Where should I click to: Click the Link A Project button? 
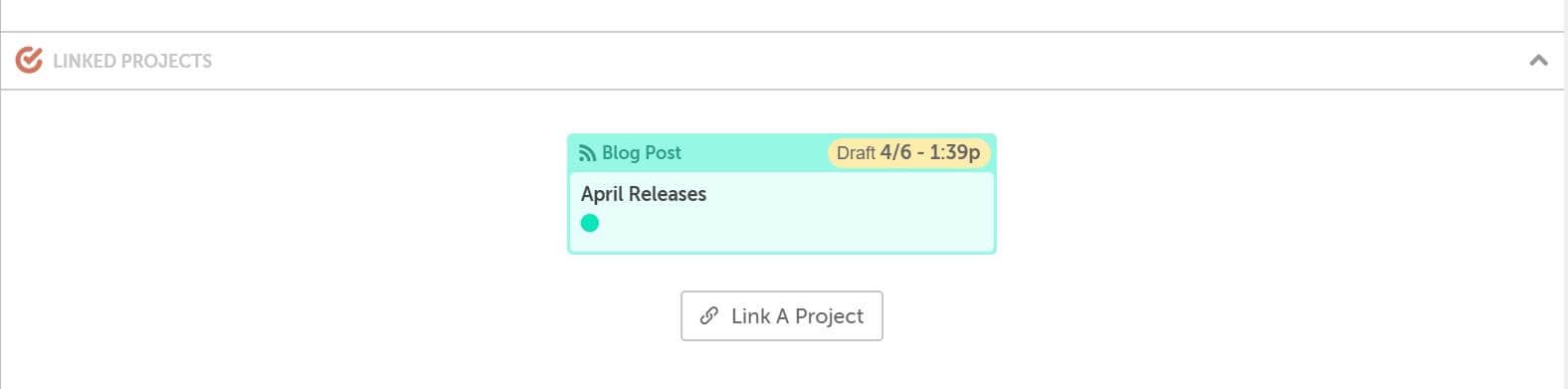click(782, 315)
